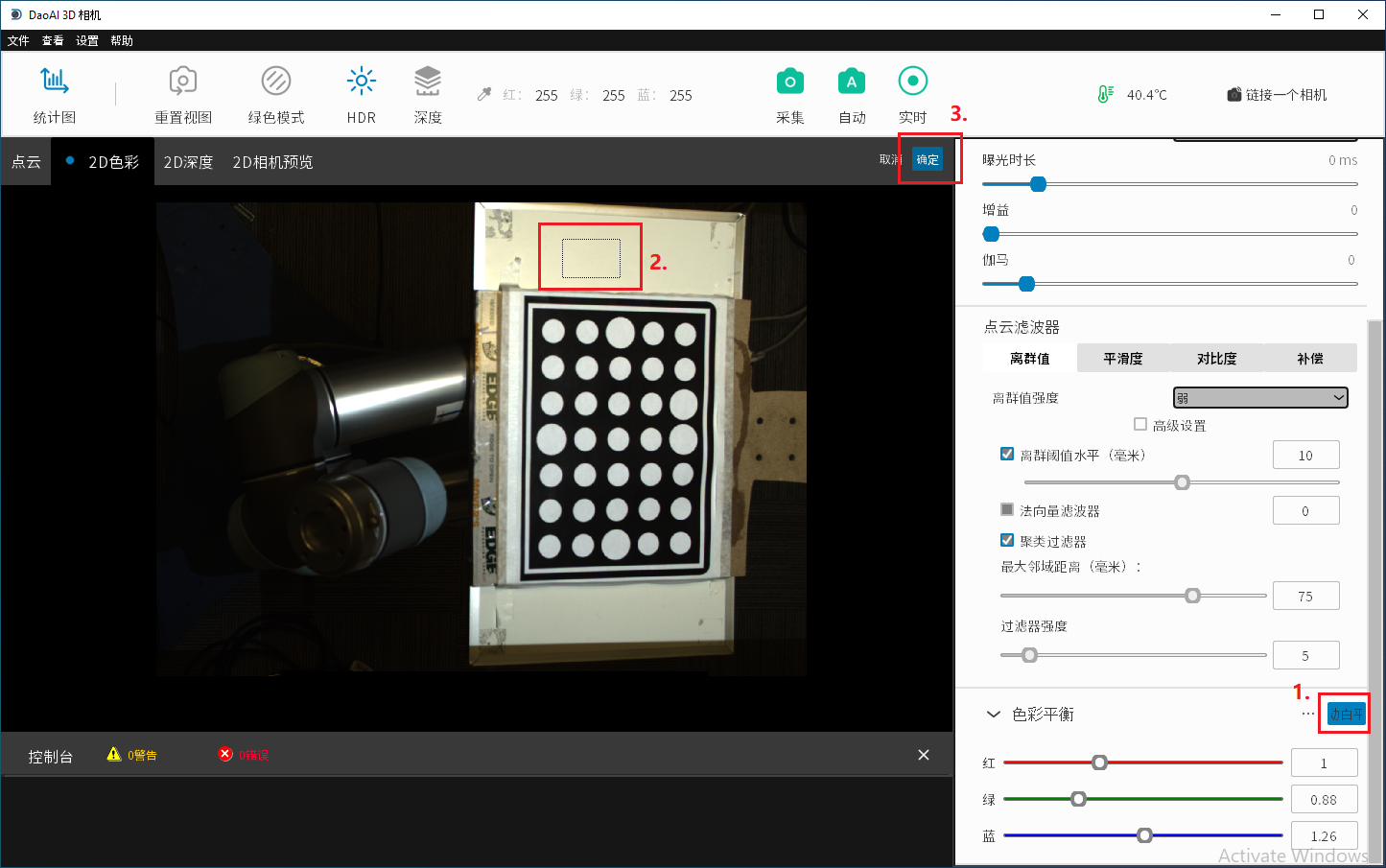This screenshot has height=868, width=1386.
Task: Open 色彩平衡 more options ellipsis
Action: click(x=1307, y=714)
